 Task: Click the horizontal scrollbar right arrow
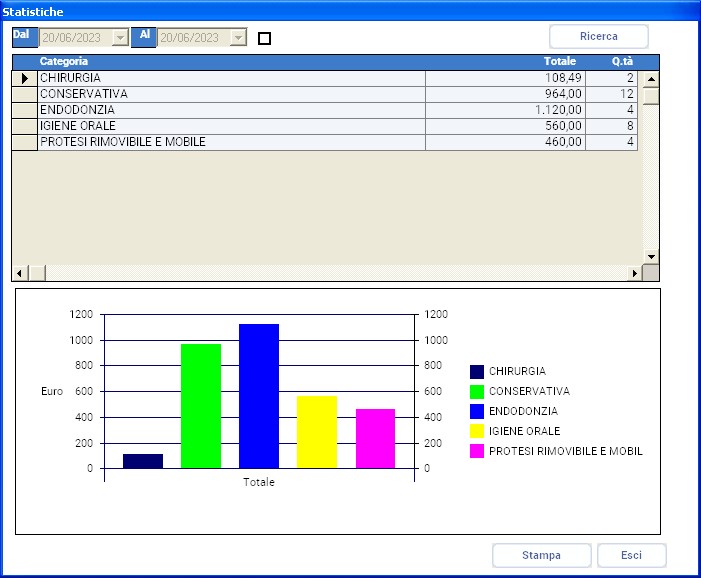[634, 273]
